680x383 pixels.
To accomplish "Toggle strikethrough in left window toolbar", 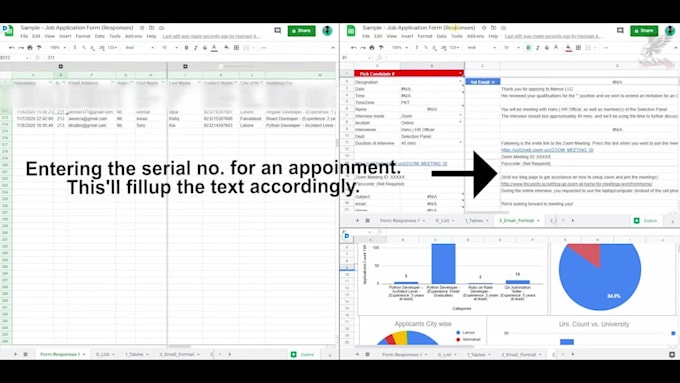I will click(x=205, y=47).
